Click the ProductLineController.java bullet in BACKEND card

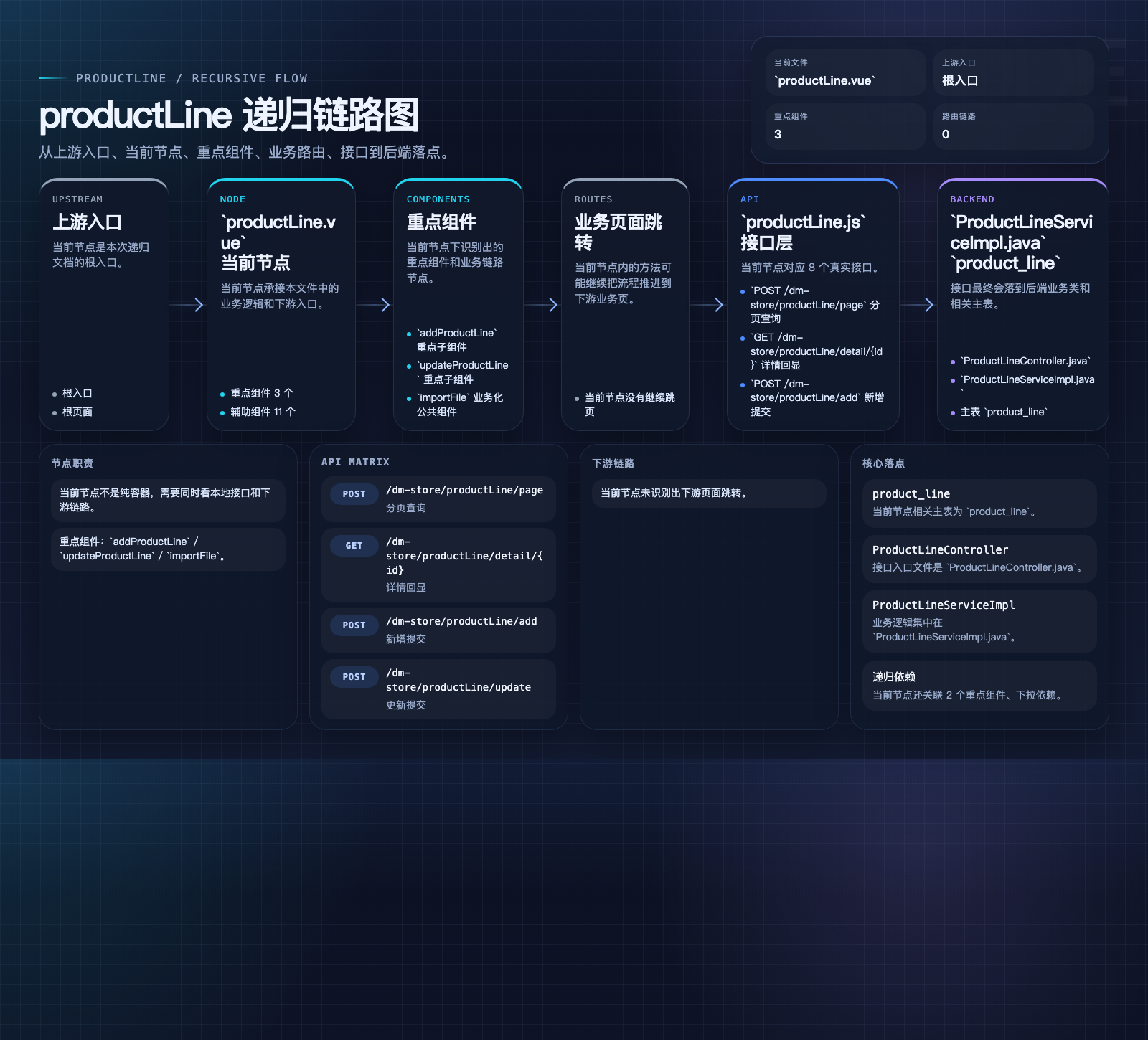[x=1020, y=361]
